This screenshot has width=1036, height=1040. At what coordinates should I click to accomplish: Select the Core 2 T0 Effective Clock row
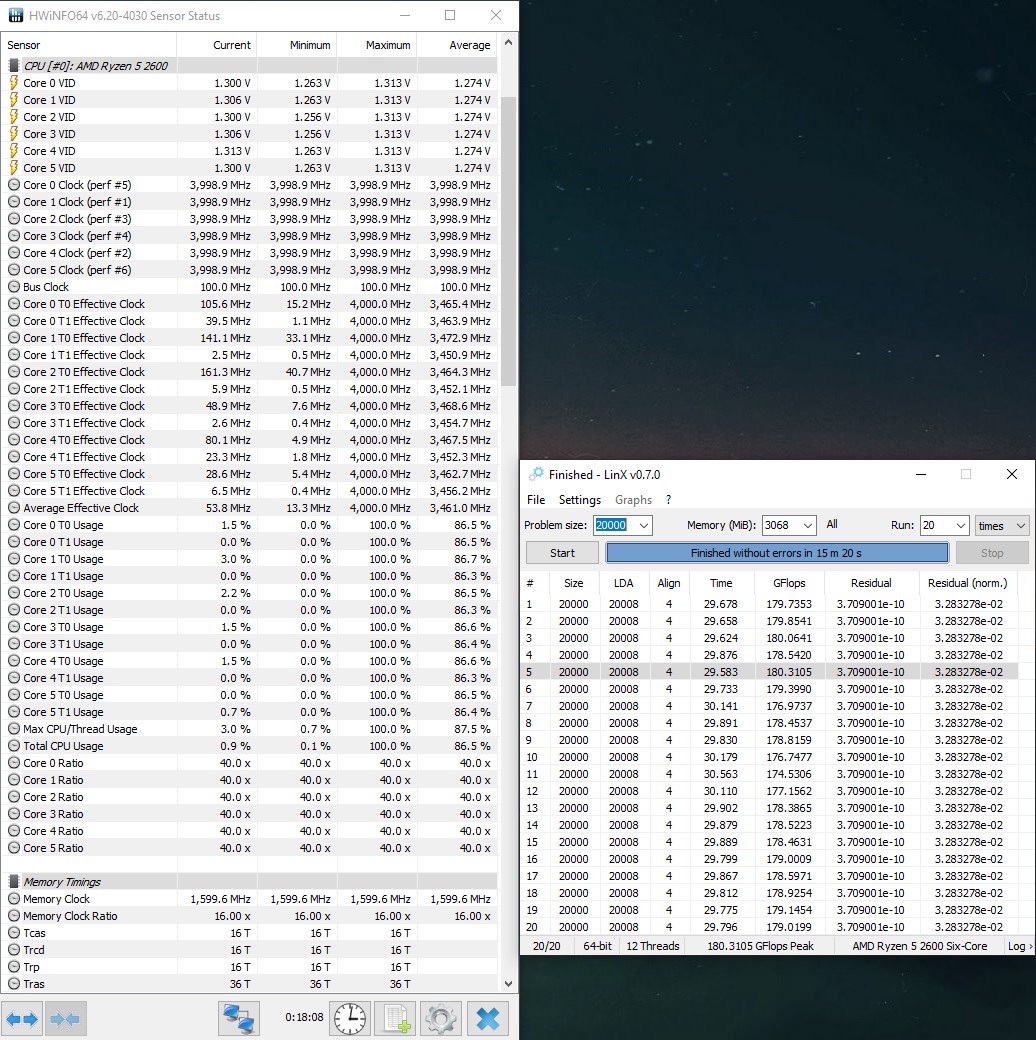tap(249, 371)
